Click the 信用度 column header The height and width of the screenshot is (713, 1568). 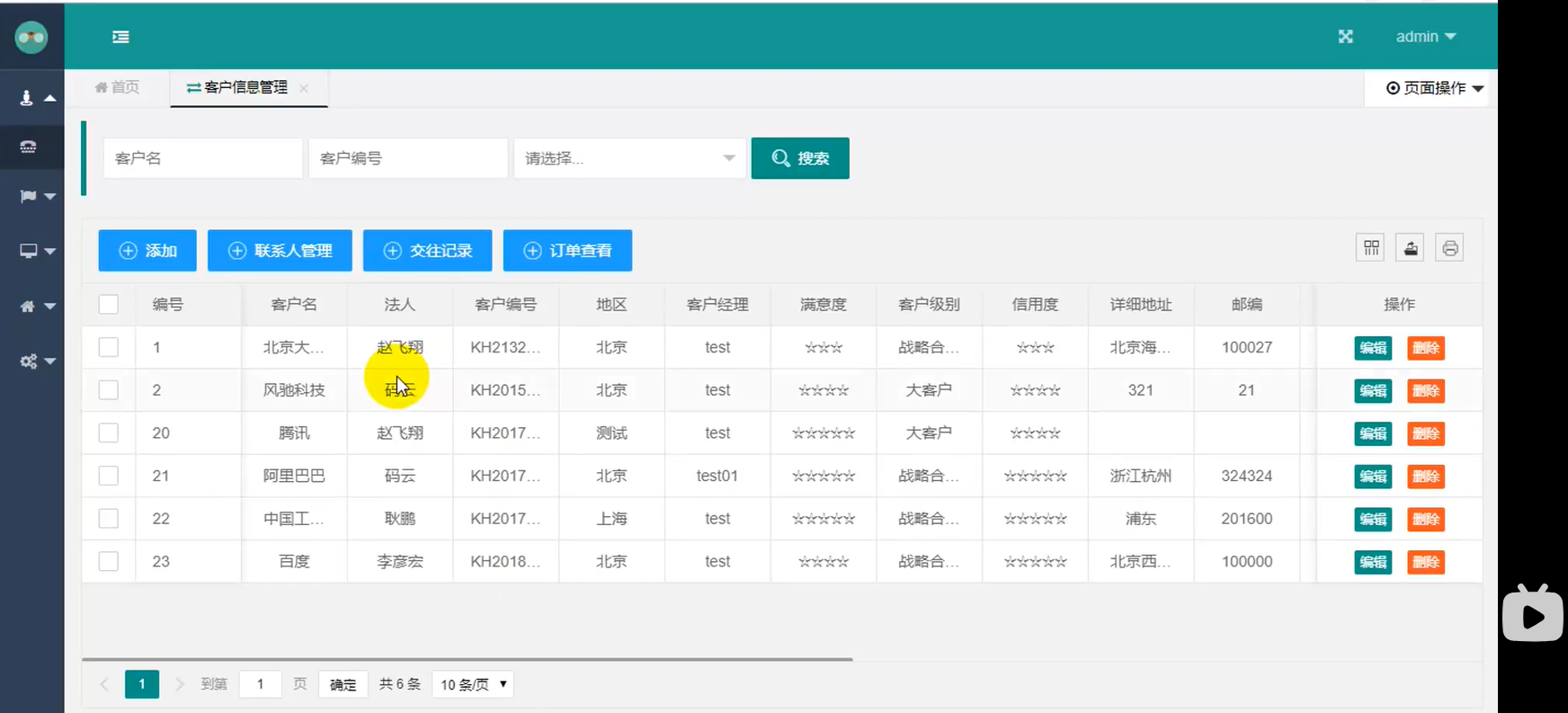point(1035,305)
